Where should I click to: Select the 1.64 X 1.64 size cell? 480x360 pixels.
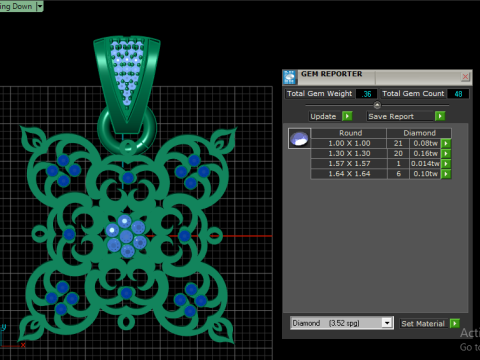[349, 174]
